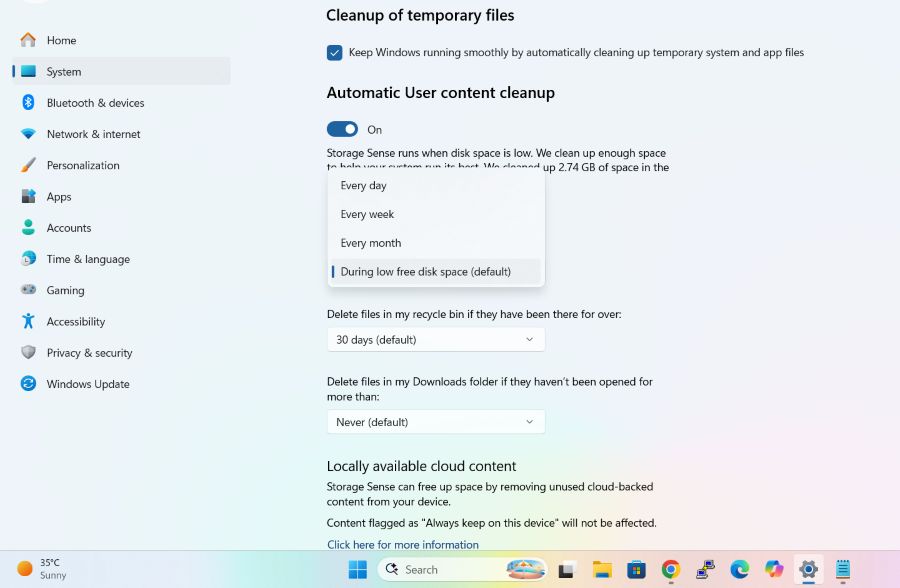The height and width of the screenshot is (588, 900).
Task: Choose During low free disk space option
Action: [436, 272]
